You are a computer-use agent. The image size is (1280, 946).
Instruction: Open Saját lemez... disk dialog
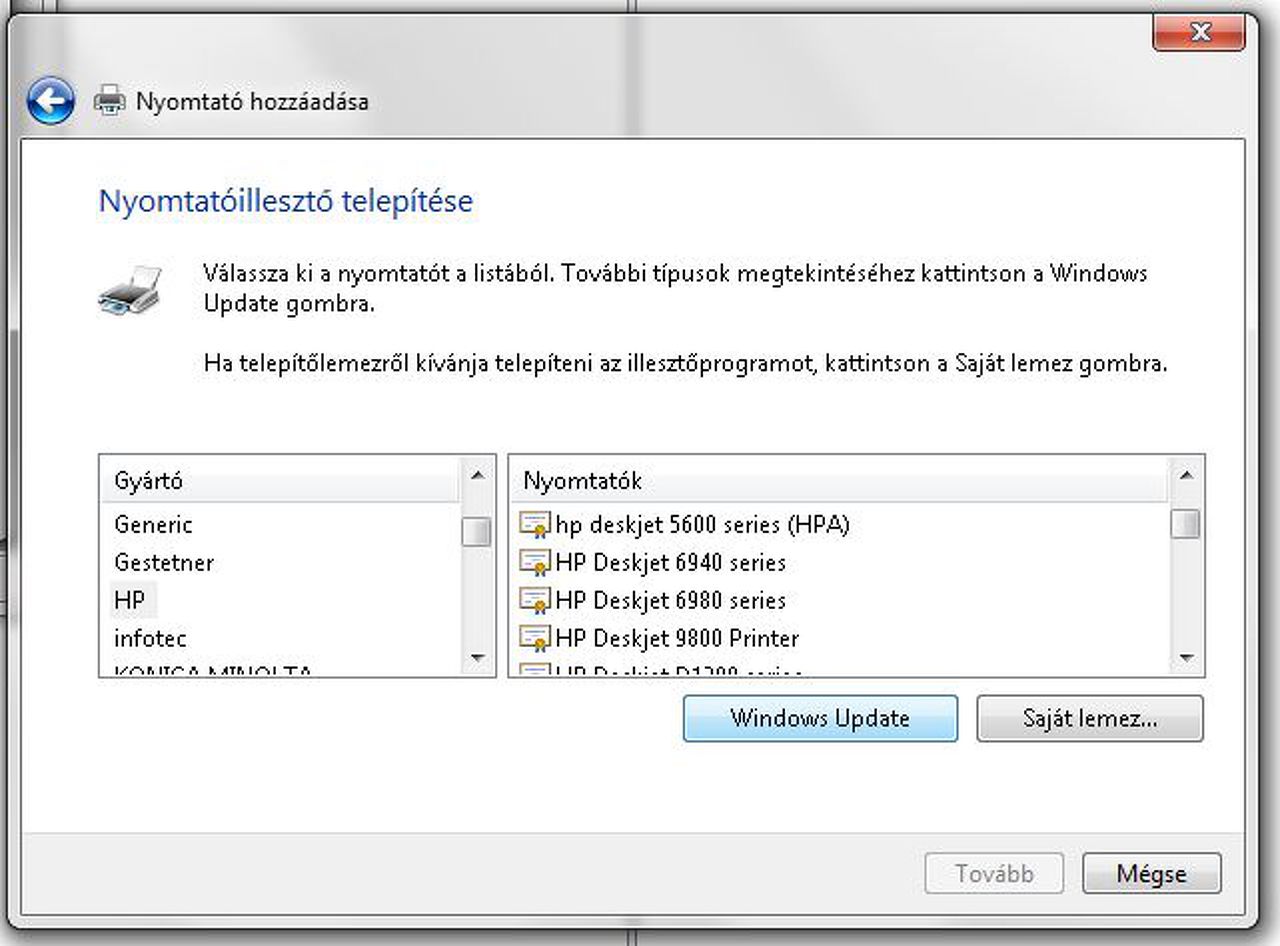pos(1089,718)
